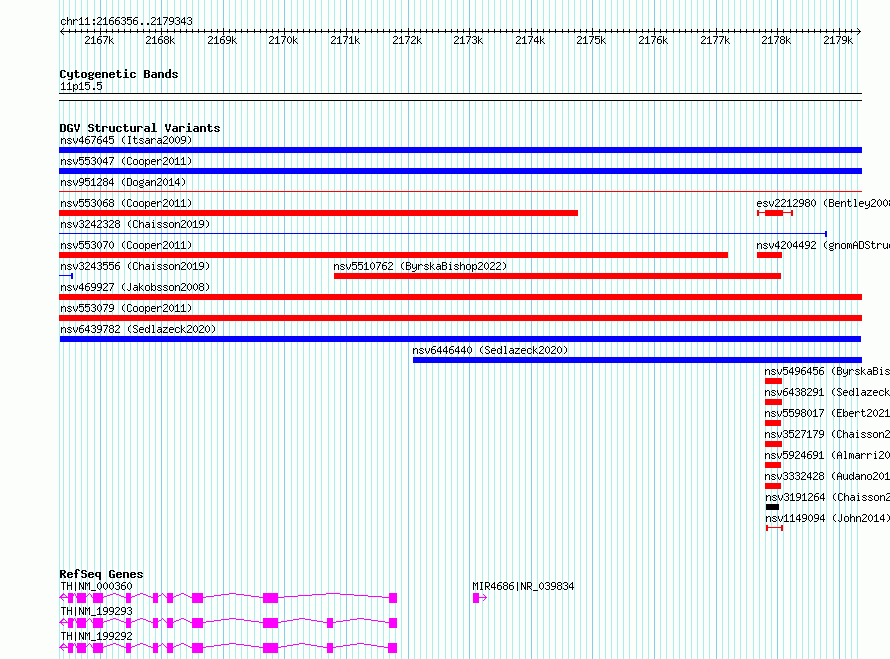Open the nsv3242328 (Chaisson2019) label
The height and width of the screenshot is (659, 890).
pyautogui.click(x=135, y=224)
